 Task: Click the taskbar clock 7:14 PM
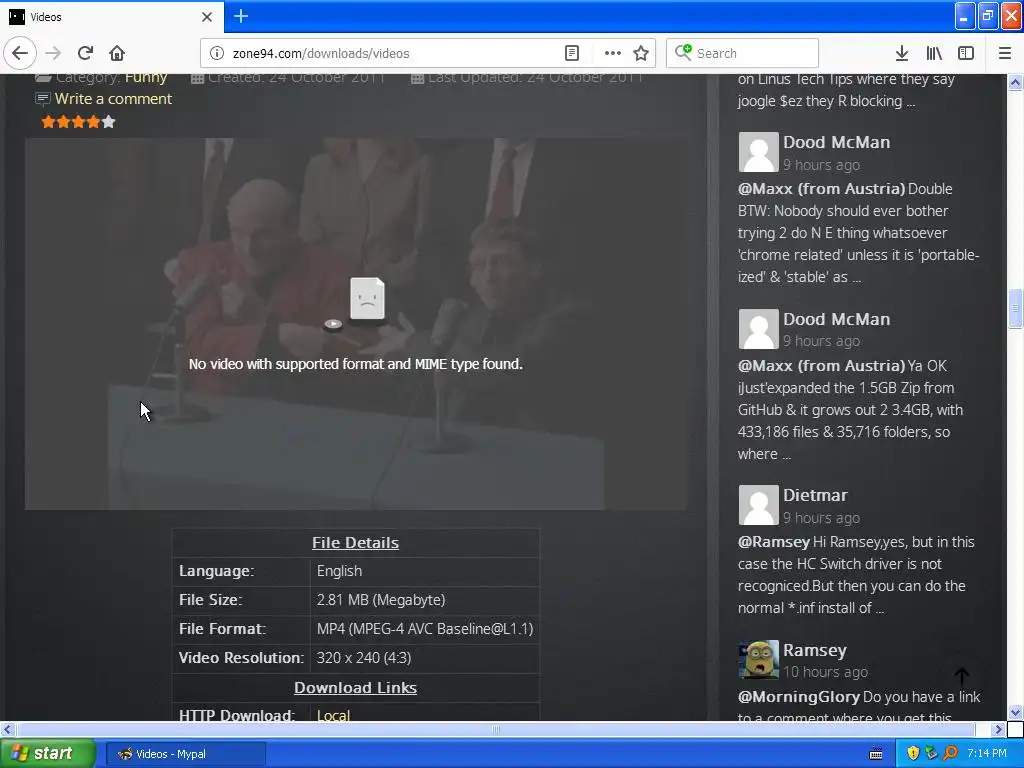coord(987,754)
